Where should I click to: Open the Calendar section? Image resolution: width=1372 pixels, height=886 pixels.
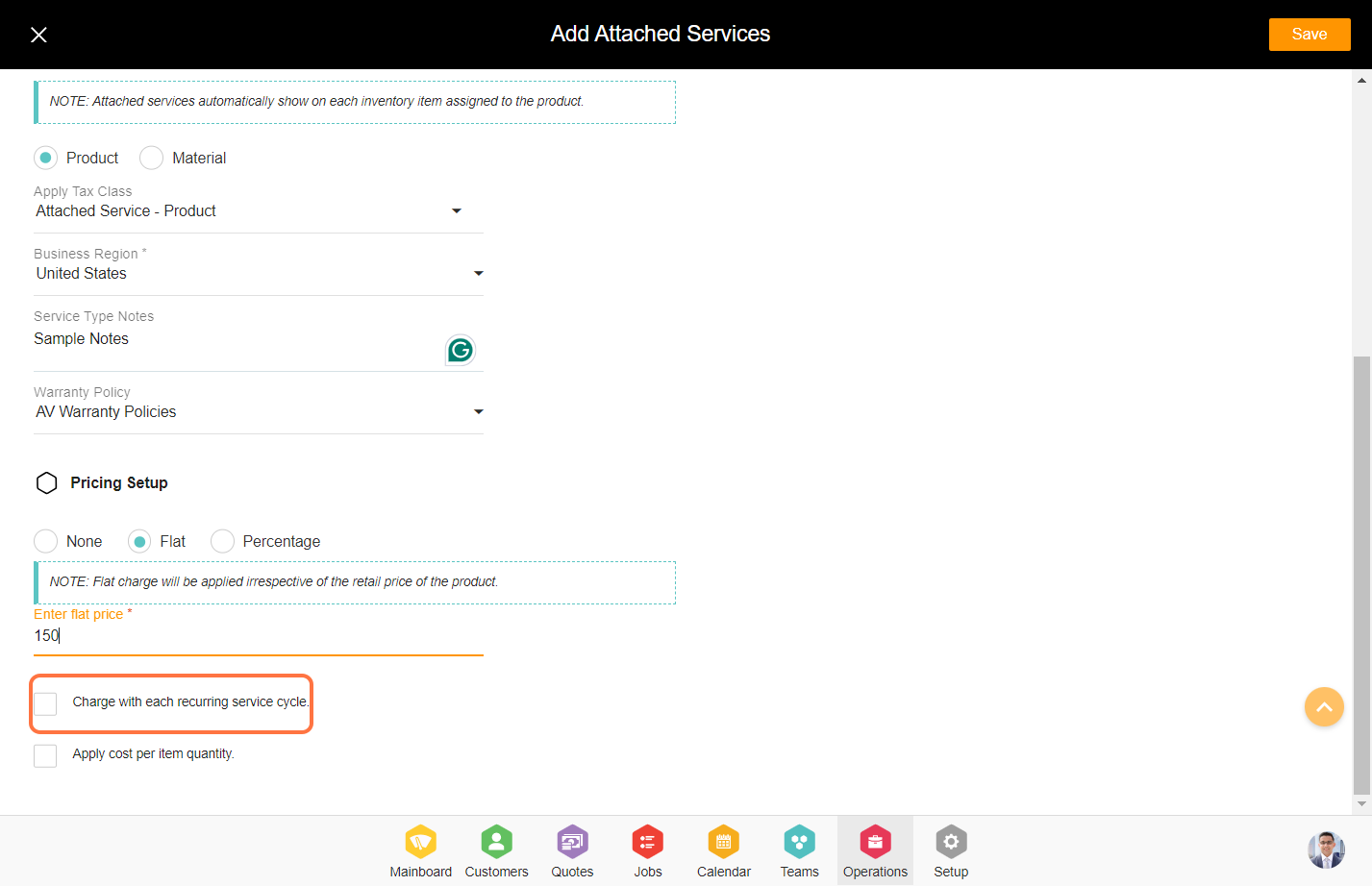click(724, 851)
